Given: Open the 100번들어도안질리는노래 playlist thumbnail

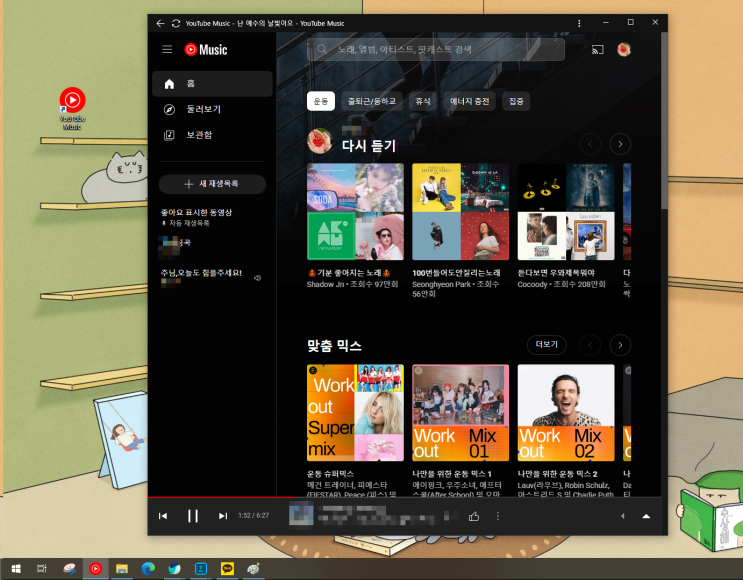Looking at the screenshot, I should pyautogui.click(x=461, y=212).
